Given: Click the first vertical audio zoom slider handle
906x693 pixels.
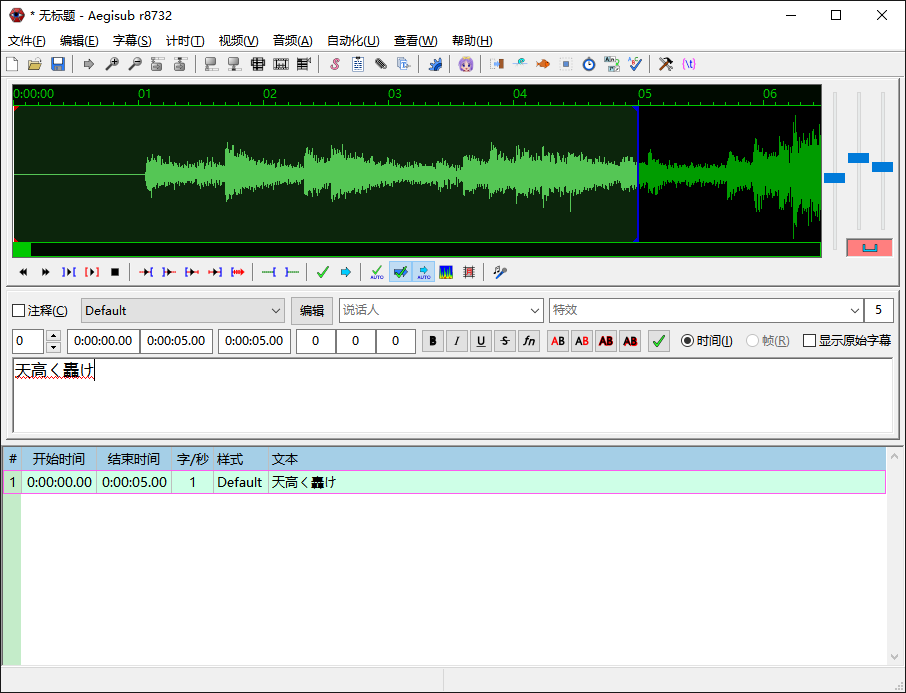Looking at the screenshot, I should point(834,178).
